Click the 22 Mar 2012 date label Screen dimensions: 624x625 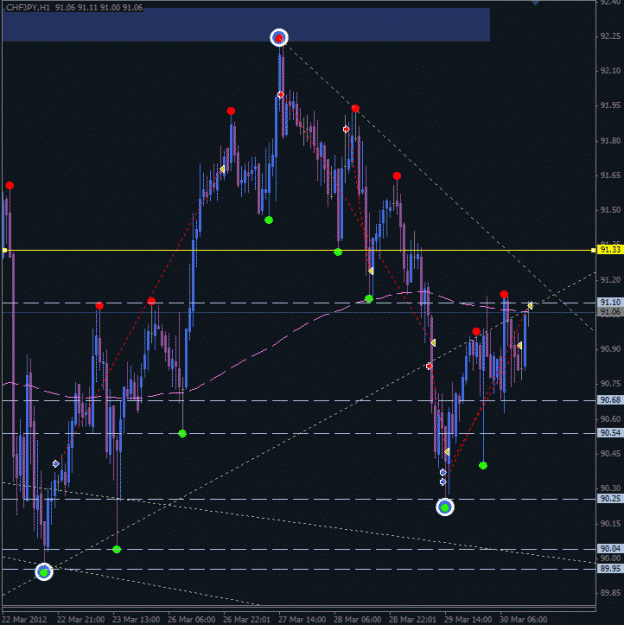point(25,619)
